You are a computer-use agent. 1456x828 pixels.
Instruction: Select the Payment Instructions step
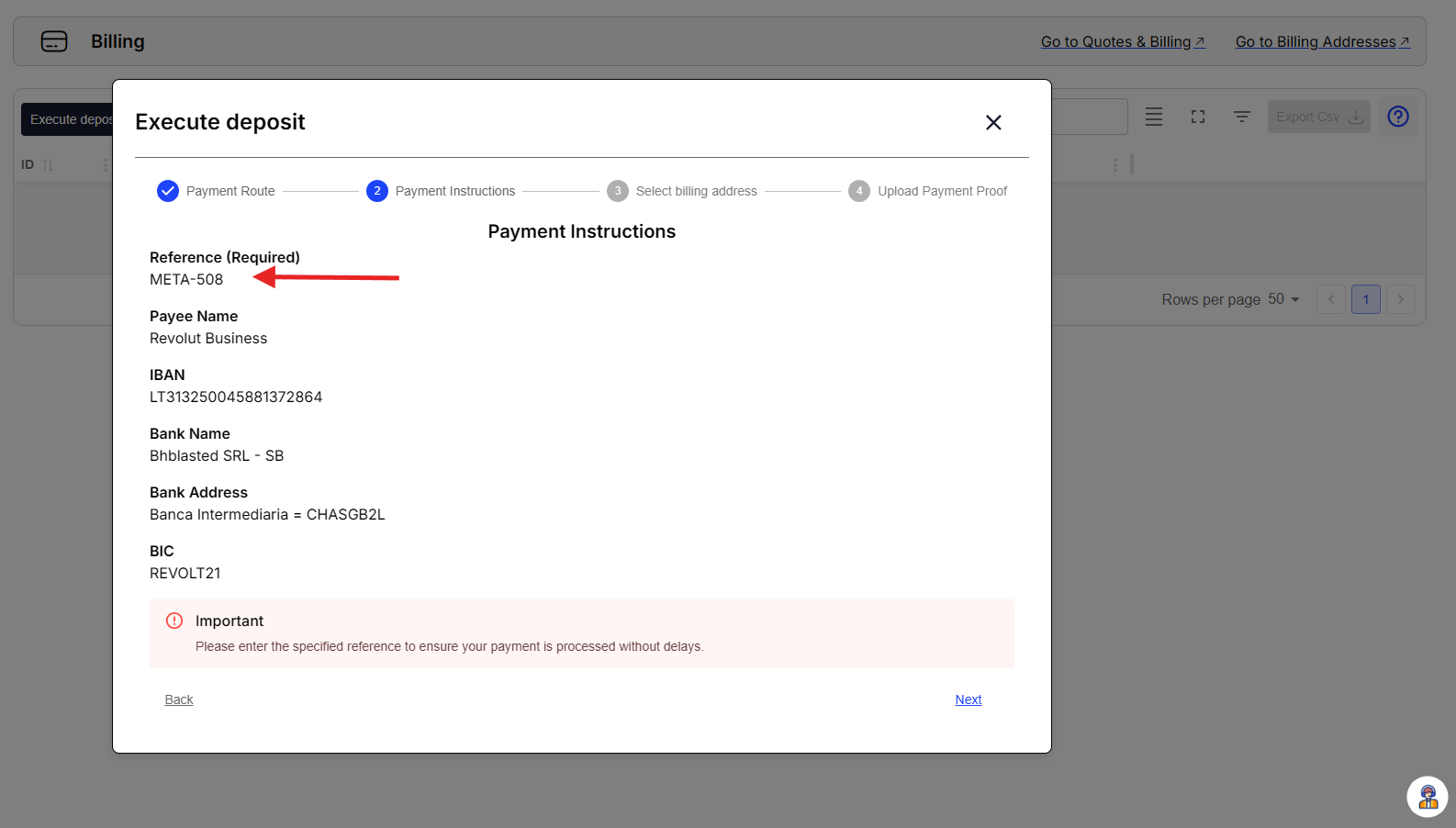point(377,191)
